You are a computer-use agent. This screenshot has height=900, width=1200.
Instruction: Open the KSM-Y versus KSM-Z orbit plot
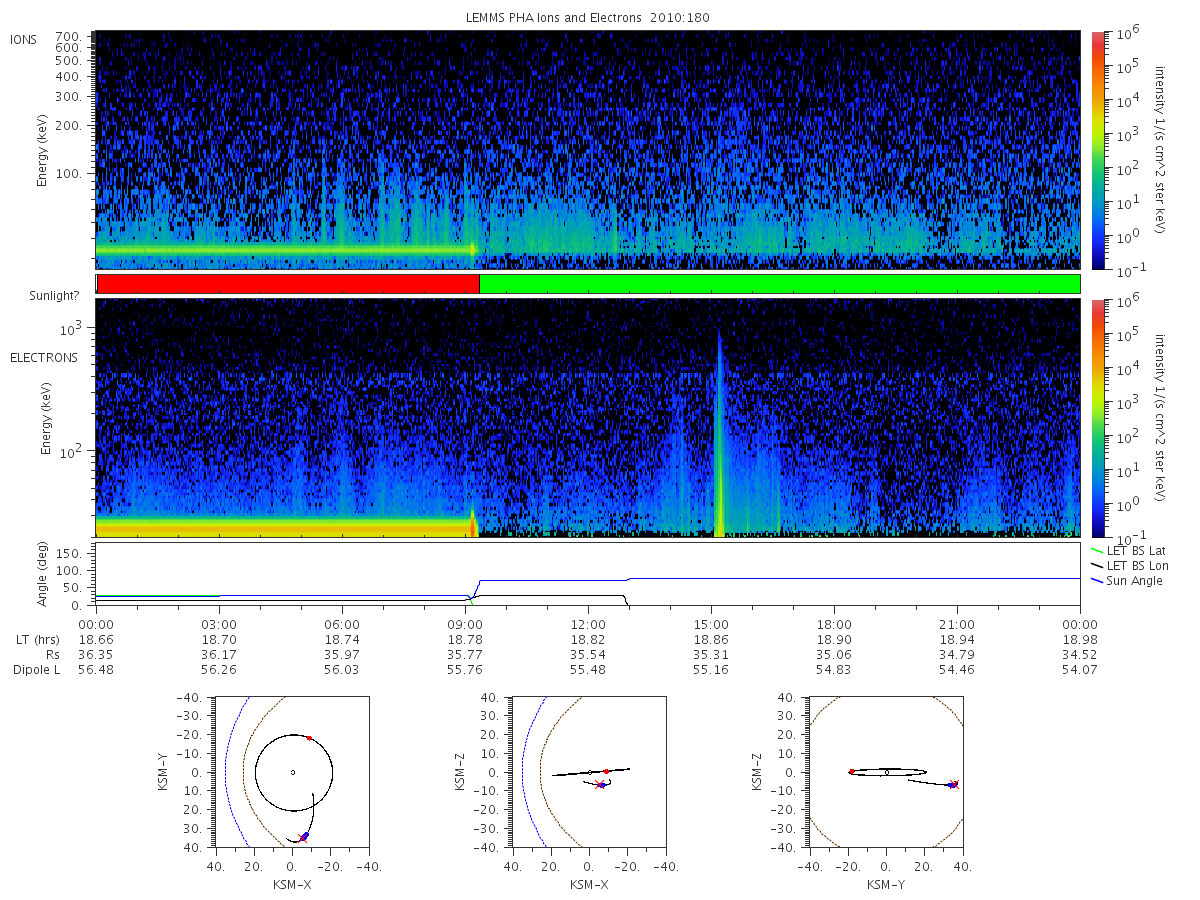pos(886,772)
